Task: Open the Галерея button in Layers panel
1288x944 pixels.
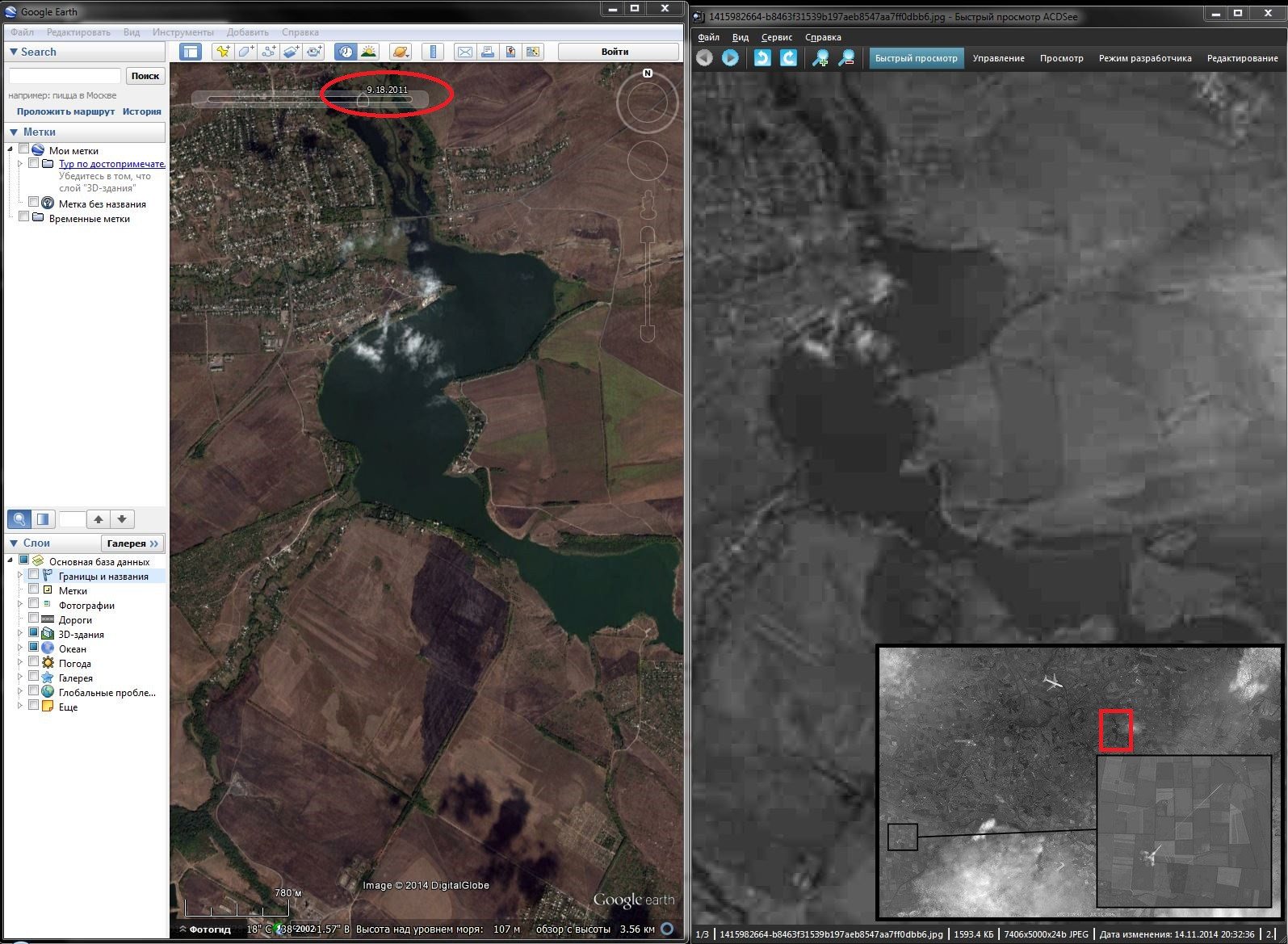Action: [132, 543]
